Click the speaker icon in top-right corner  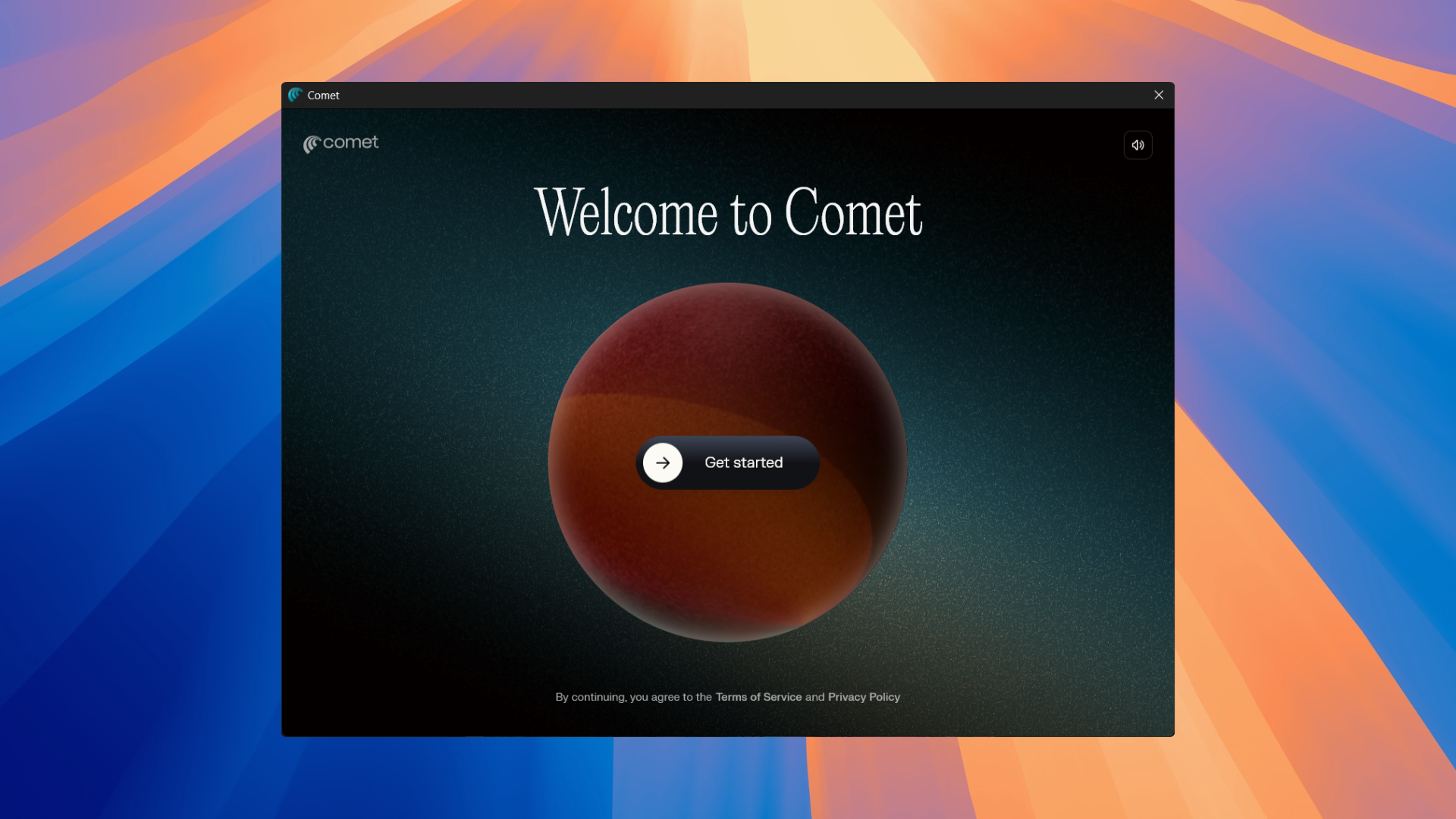[1137, 145]
